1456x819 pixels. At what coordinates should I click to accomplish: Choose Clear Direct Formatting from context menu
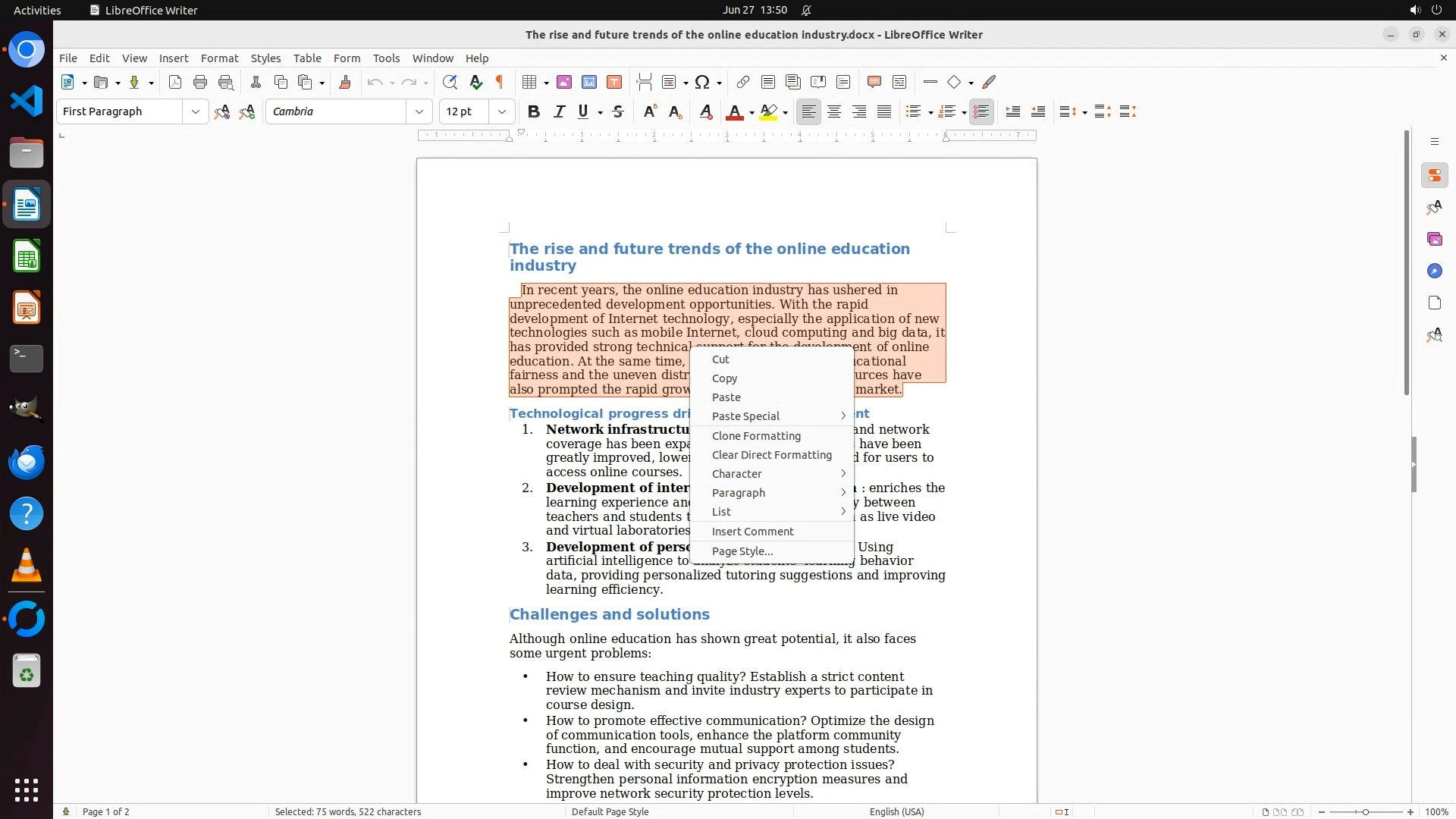[771, 455]
